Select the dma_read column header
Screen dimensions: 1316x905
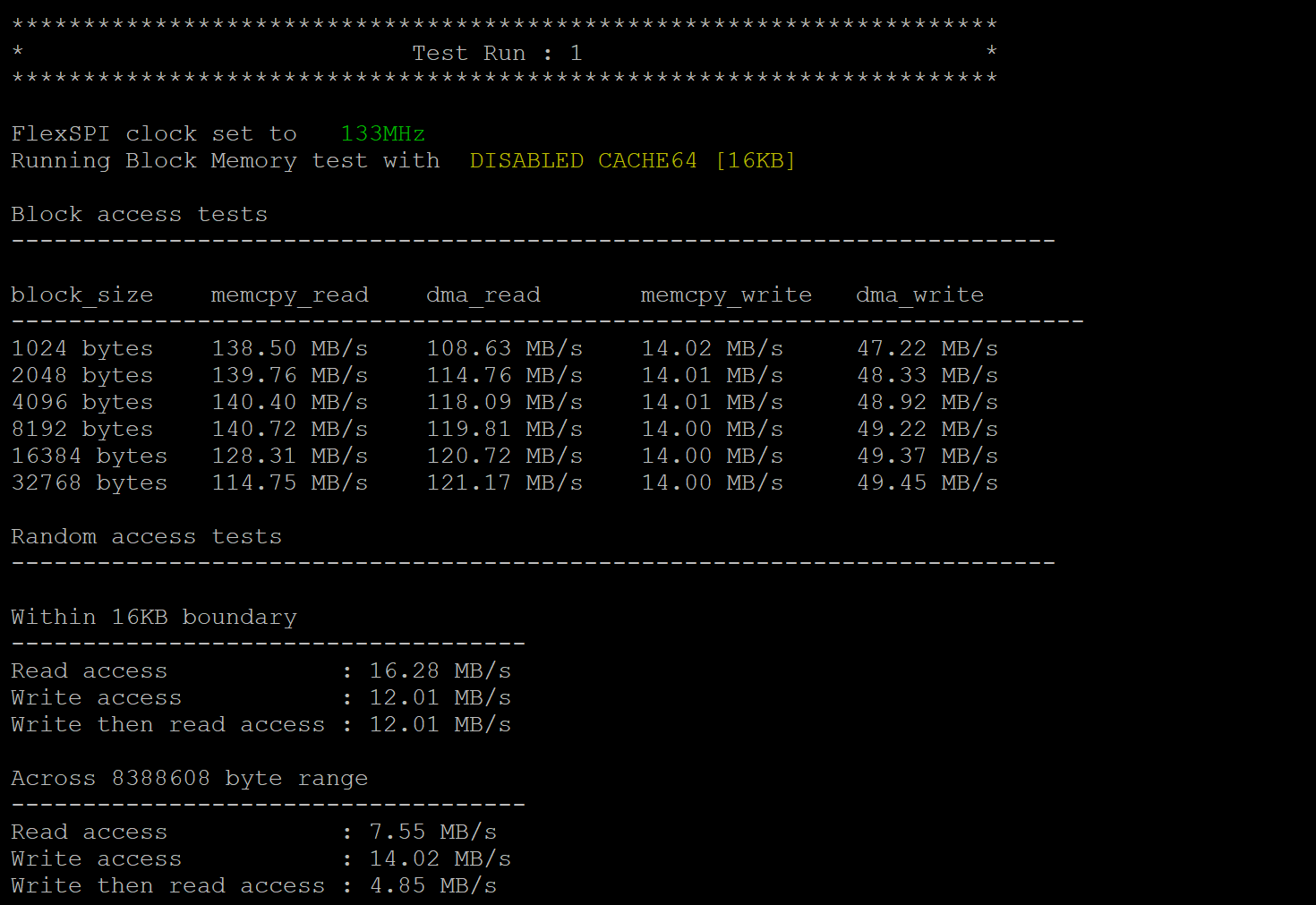(483, 294)
